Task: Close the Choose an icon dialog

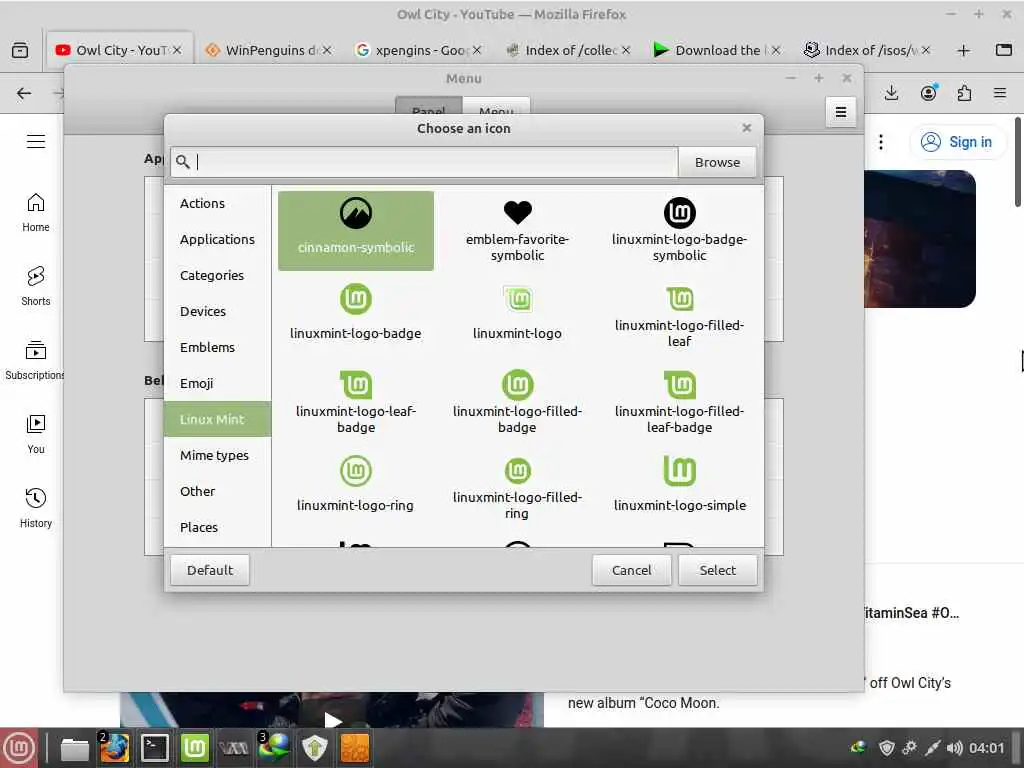Action: (x=746, y=128)
